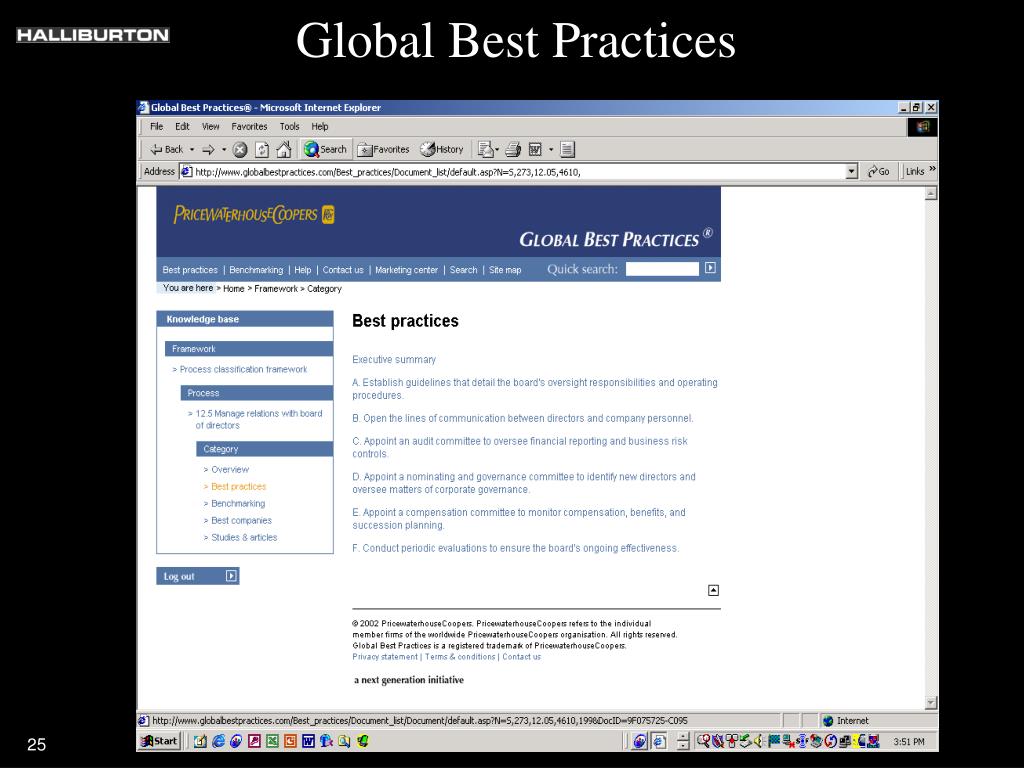1024x768 pixels.
Task: Open the Forward history dropdown arrow
Action: [224, 150]
